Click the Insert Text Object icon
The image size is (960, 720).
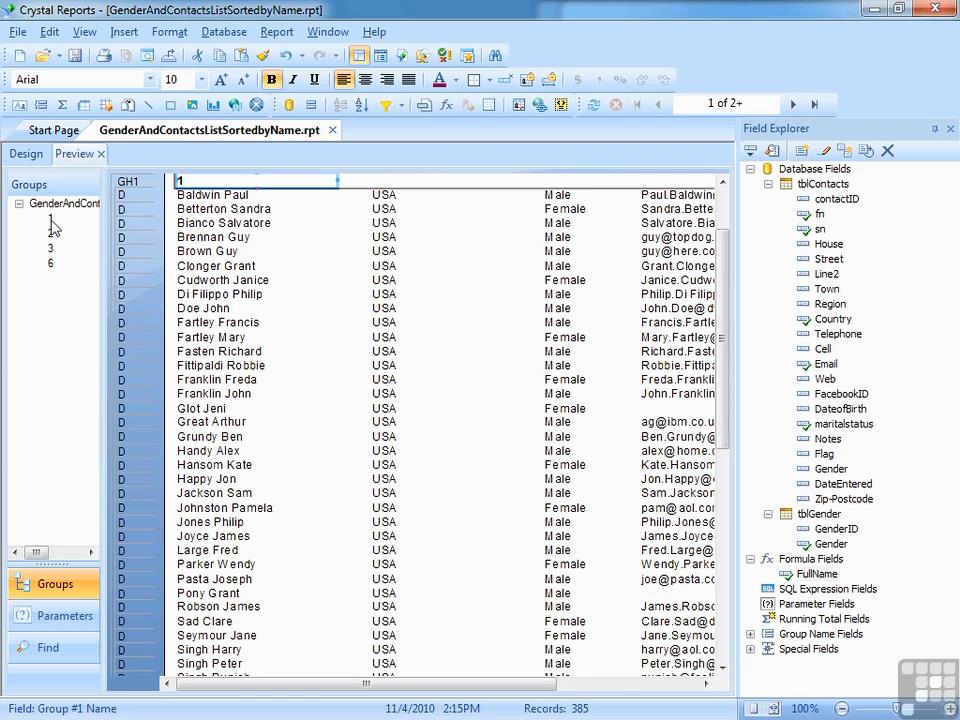click(x=19, y=105)
